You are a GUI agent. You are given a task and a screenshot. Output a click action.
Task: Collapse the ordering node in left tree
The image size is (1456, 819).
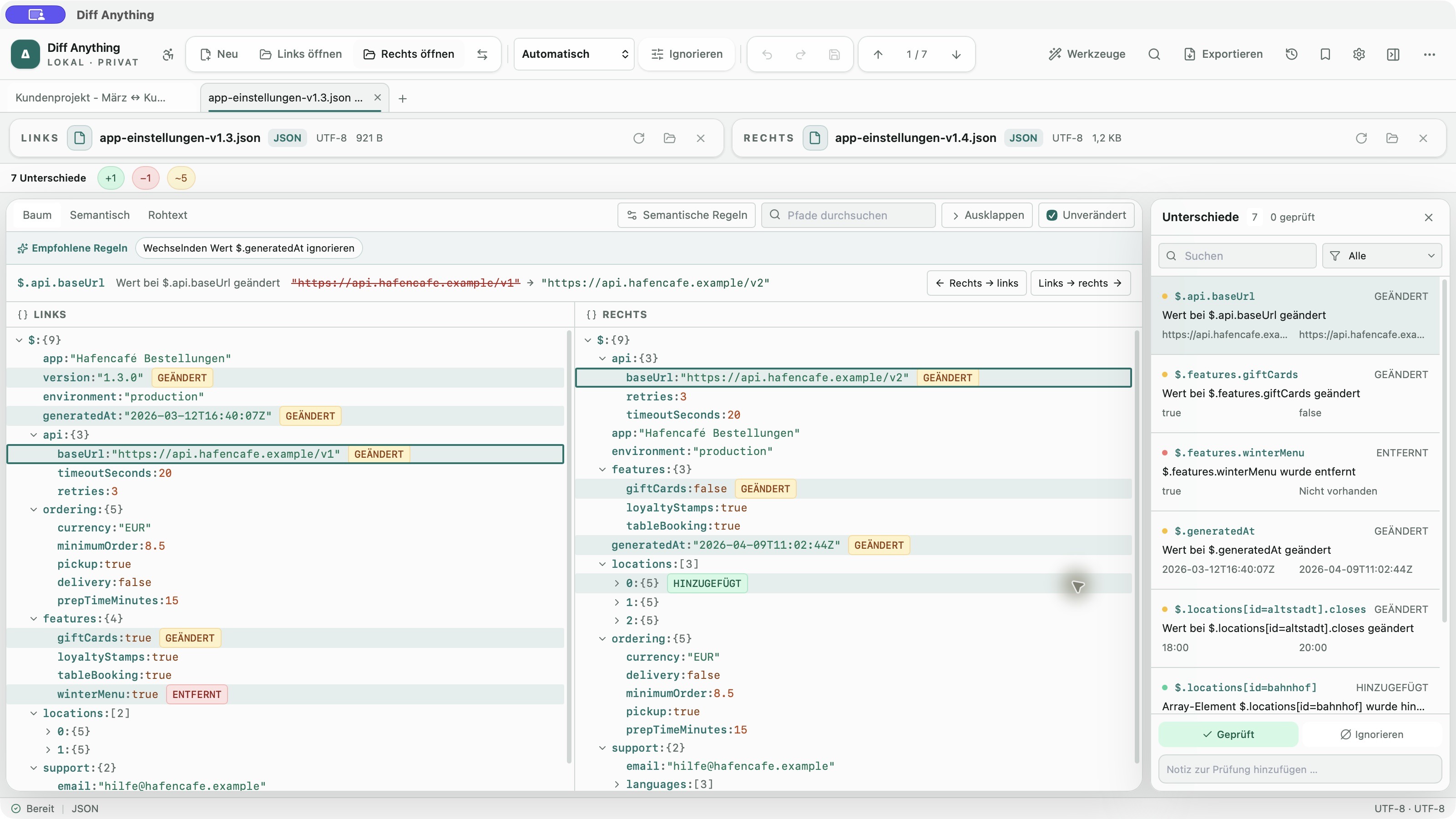pos(34,509)
